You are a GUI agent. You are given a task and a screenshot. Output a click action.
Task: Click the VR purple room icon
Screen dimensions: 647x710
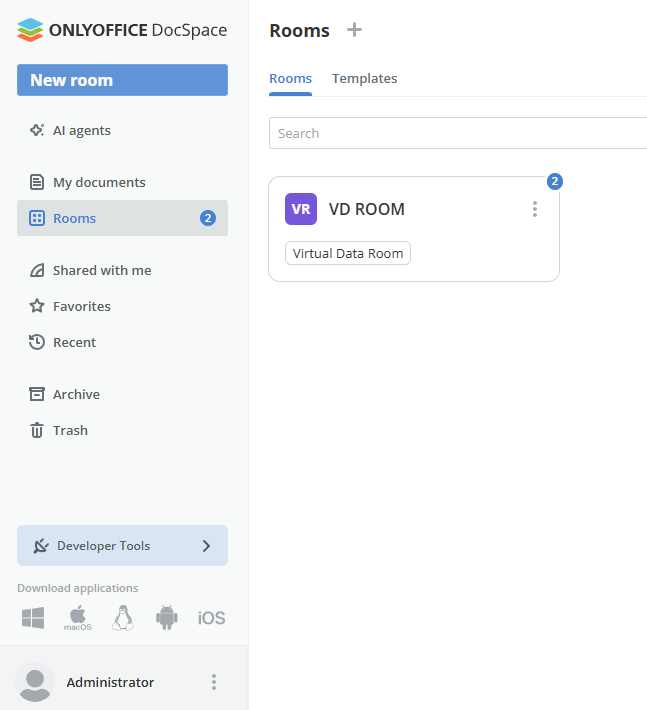click(x=301, y=209)
